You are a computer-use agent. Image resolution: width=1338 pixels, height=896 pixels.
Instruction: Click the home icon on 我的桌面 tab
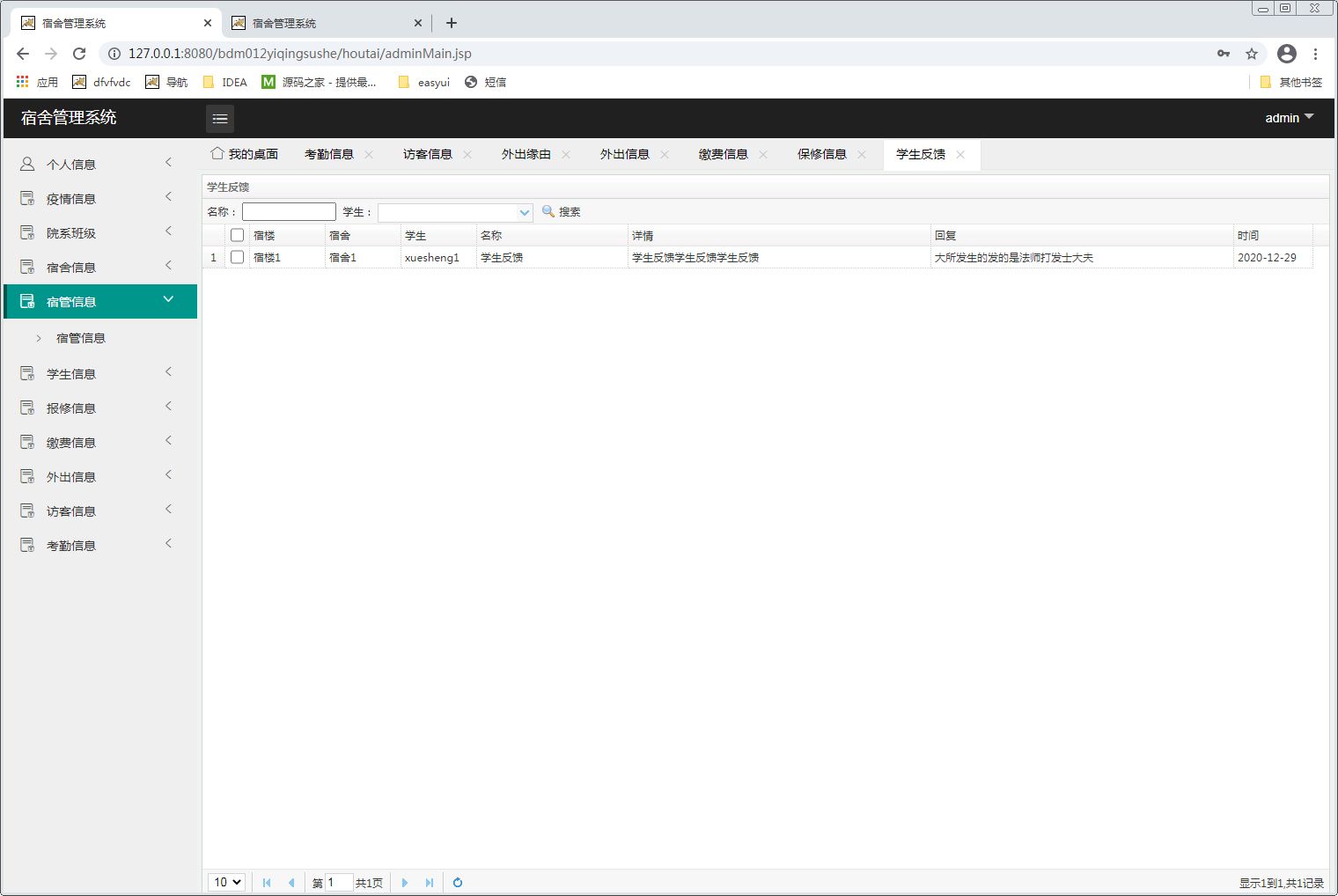(x=217, y=153)
